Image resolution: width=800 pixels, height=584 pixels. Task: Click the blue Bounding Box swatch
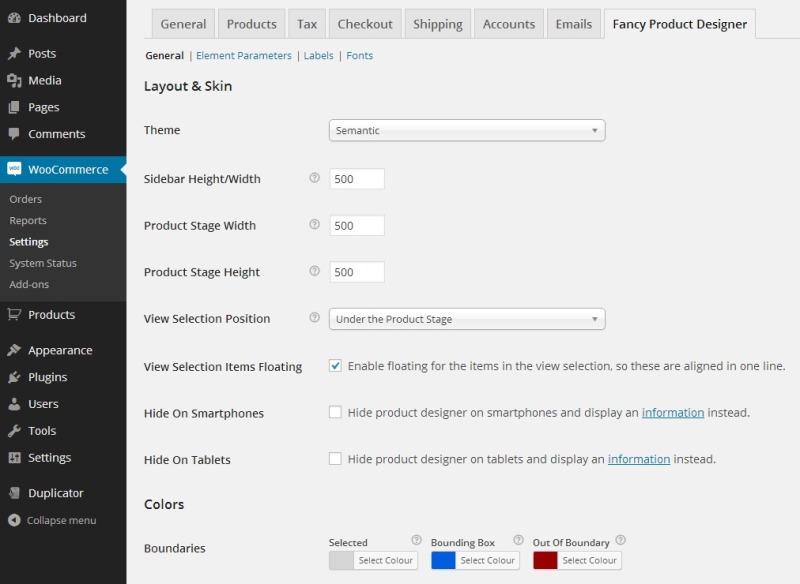click(443, 560)
